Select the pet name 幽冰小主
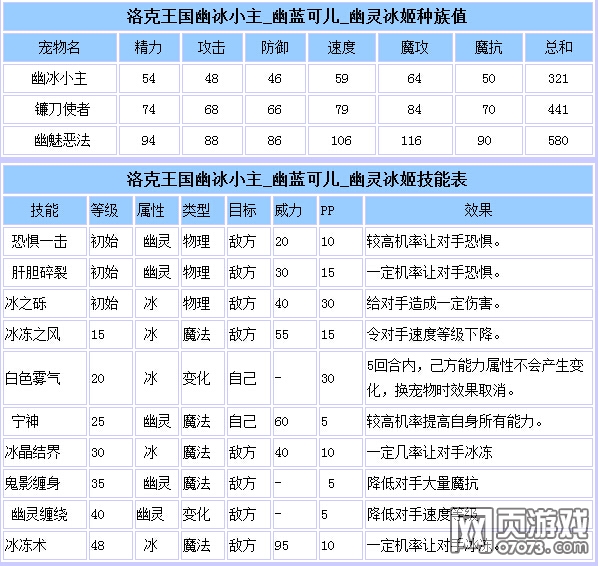The width and height of the screenshot is (599, 566). 59,79
